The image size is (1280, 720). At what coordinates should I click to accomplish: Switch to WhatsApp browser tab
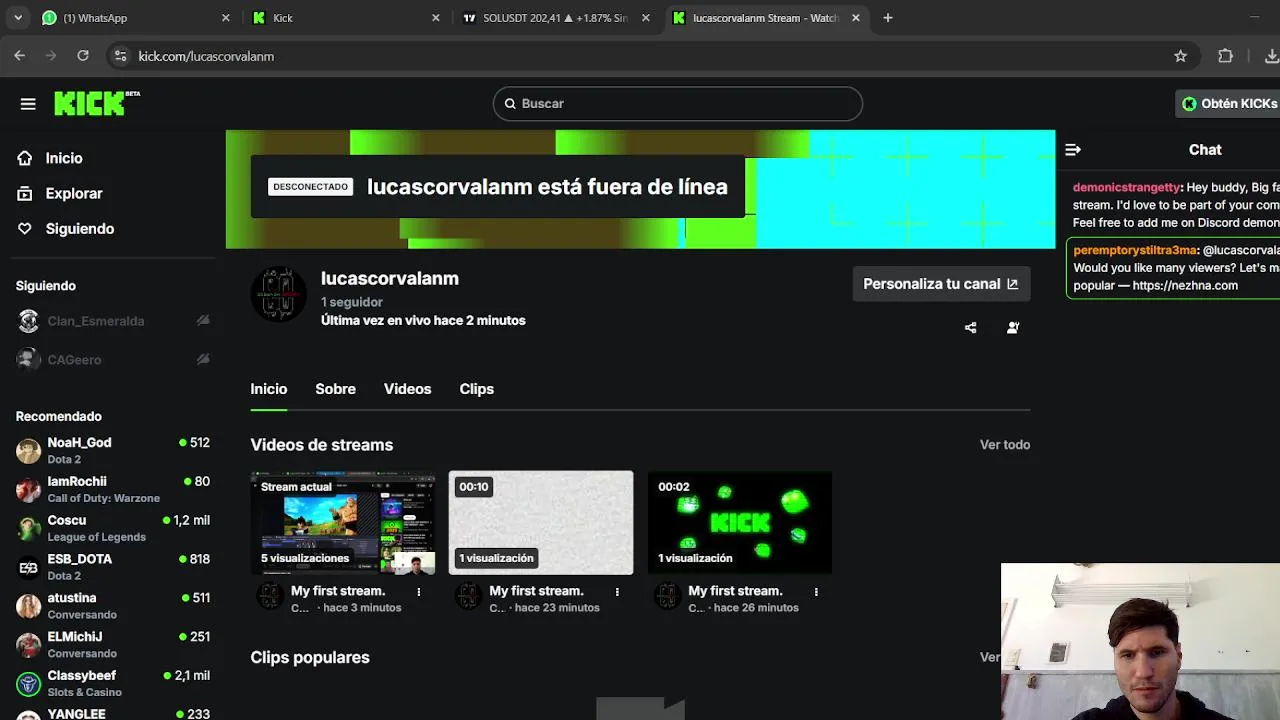tap(133, 18)
